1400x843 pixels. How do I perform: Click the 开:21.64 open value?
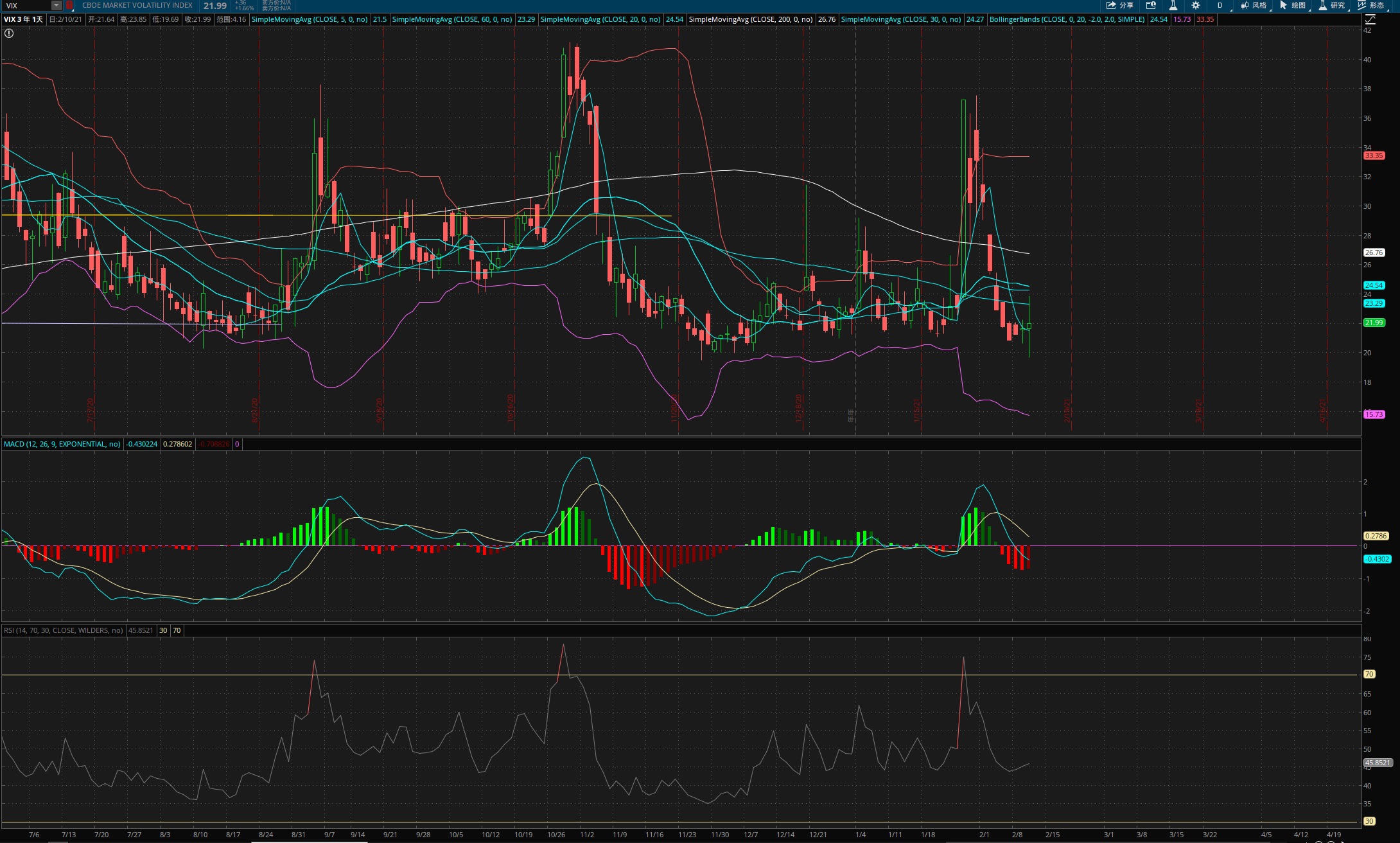click(x=101, y=19)
